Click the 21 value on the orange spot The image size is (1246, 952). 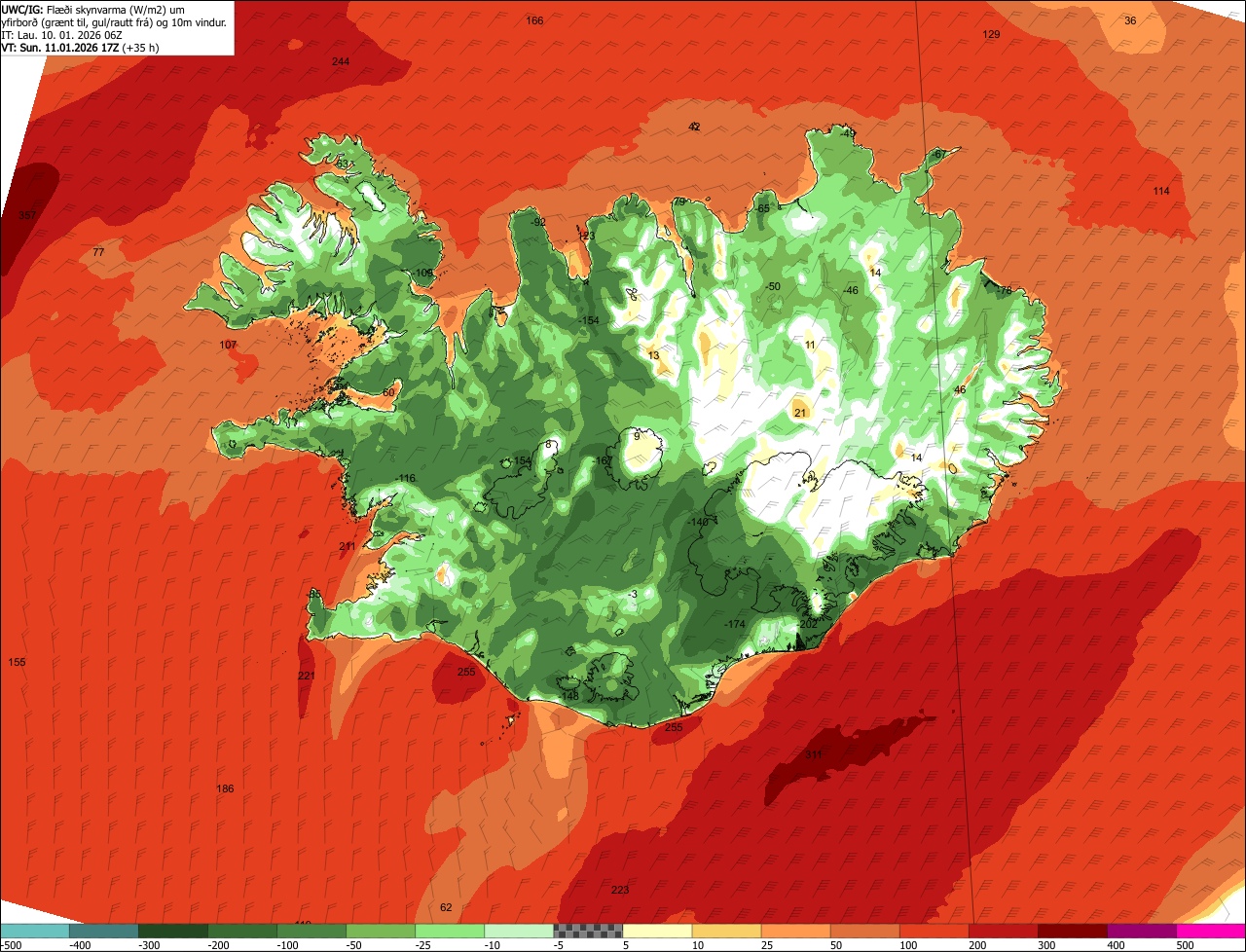point(800,413)
